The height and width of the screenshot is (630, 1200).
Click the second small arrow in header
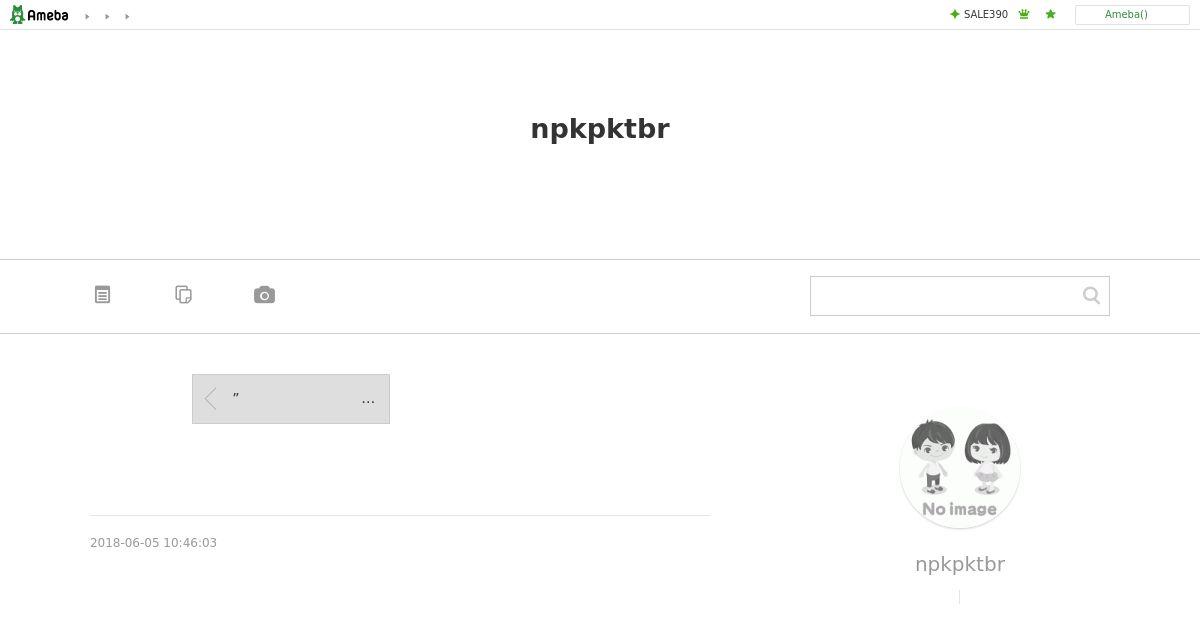click(107, 16)
